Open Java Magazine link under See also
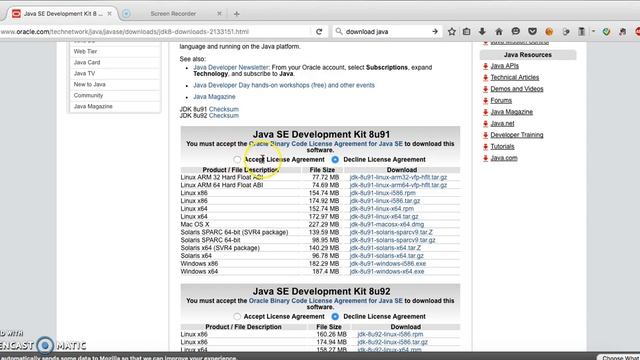640x360 pixels. pos(214,97)
